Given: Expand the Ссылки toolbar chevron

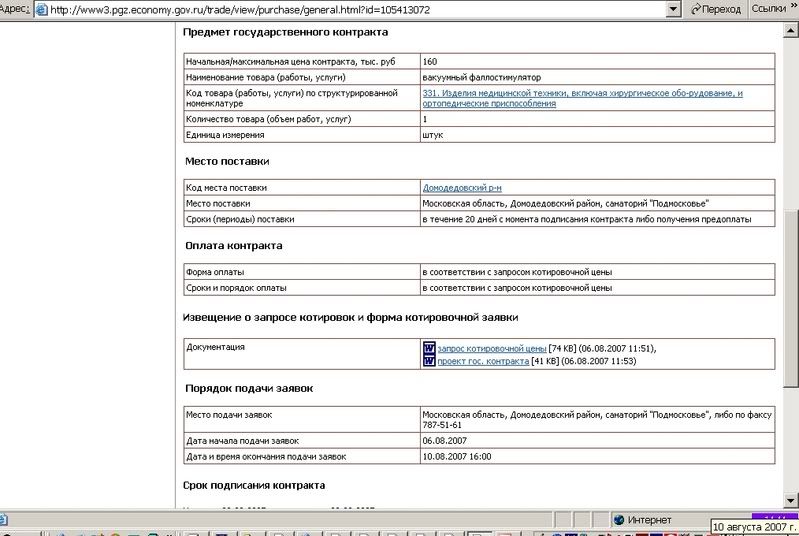Looking at the screenshot, I should pyautogui.click(x=792, y=8).
